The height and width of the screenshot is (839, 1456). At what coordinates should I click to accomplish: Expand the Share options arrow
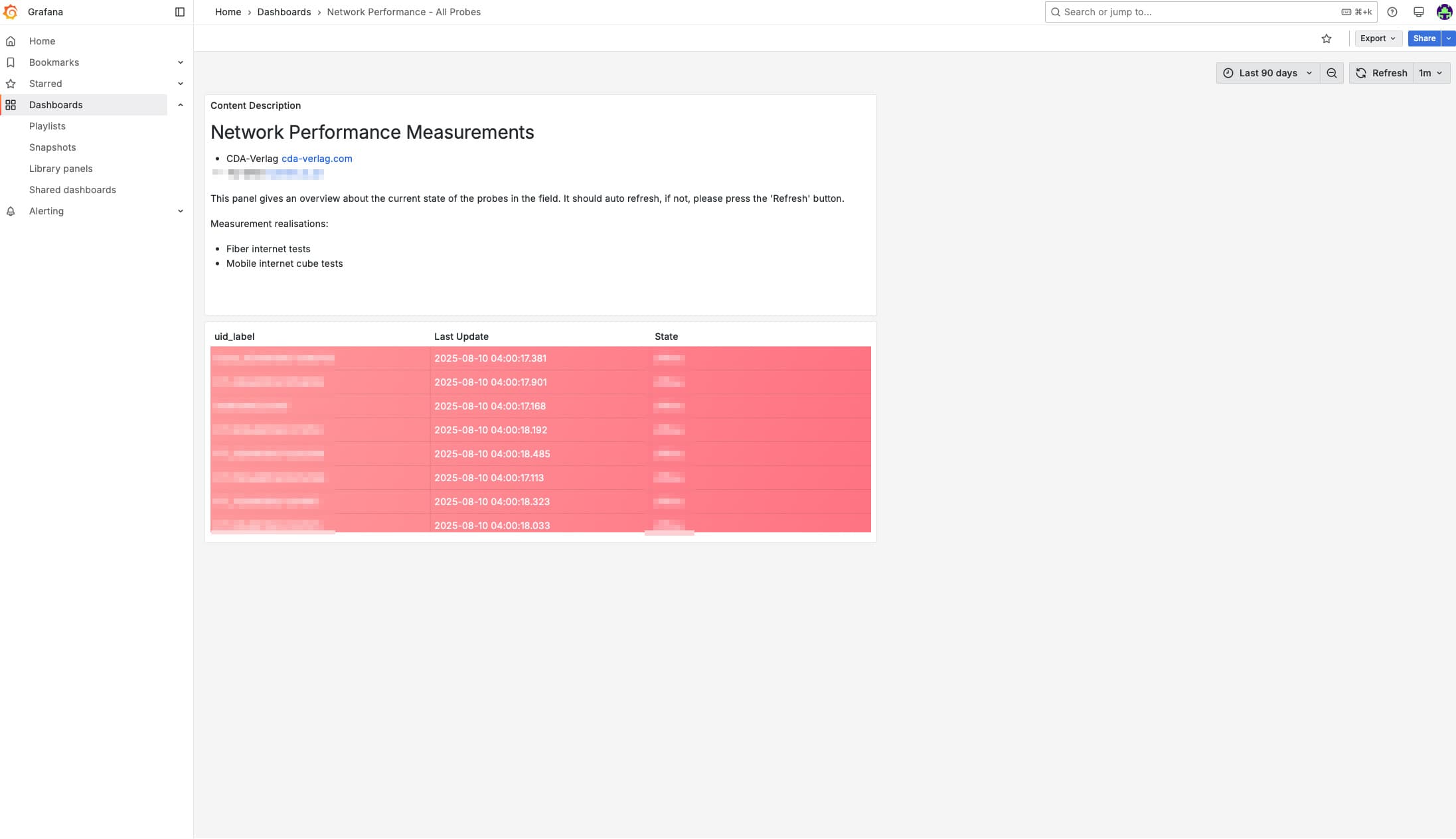pyautogui.click(x=1448, y=38)
